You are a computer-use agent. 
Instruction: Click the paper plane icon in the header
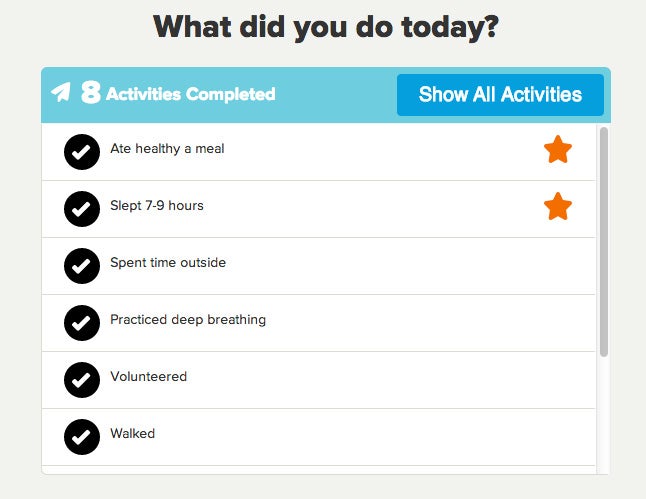61,91
